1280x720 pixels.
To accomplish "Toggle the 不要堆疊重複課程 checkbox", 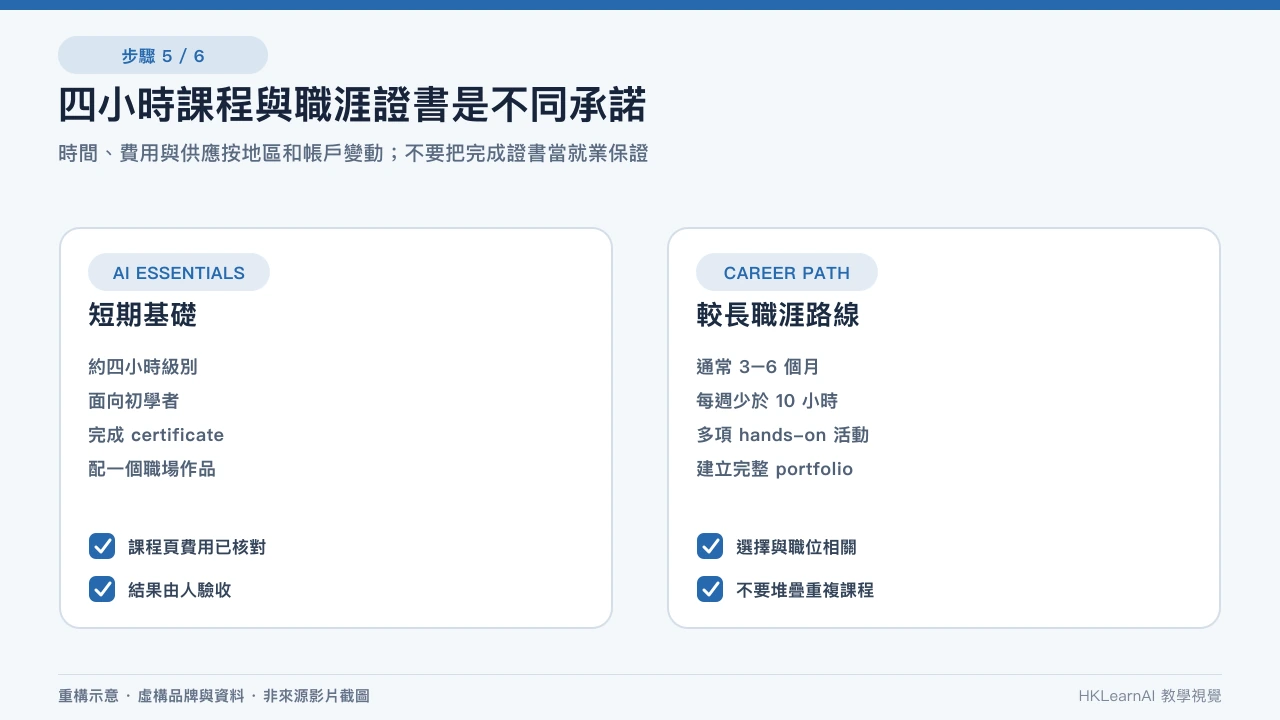I will pyautogui.click(x=710, y=589).
